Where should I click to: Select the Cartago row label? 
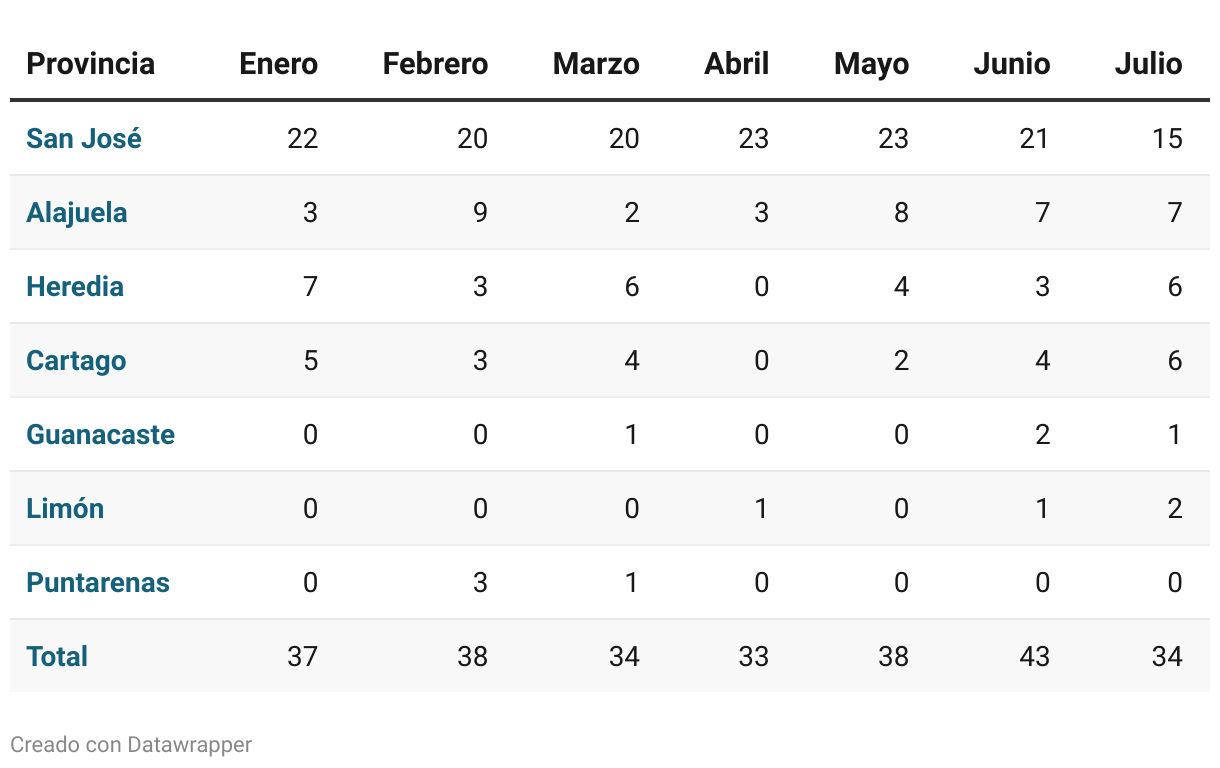(x=76, y=360)
